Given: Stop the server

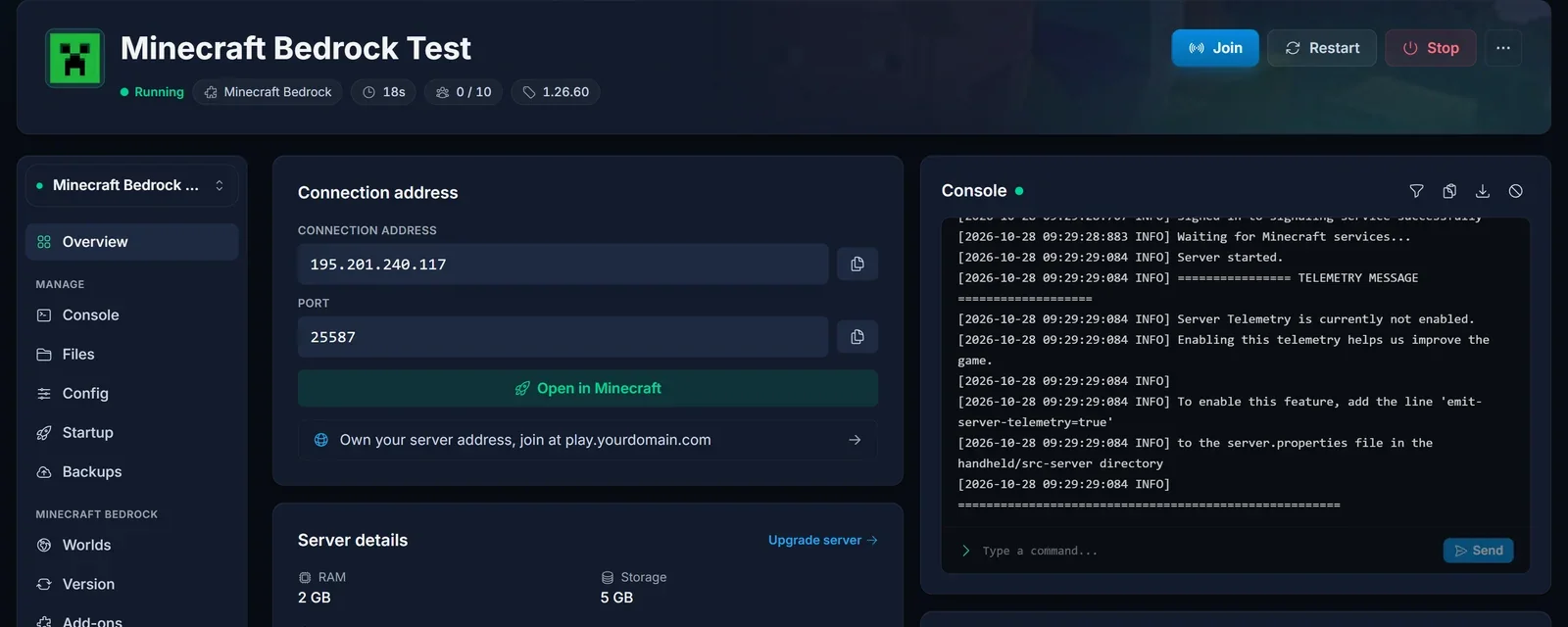Looking at the screenshot, I should click(1431, 48).
